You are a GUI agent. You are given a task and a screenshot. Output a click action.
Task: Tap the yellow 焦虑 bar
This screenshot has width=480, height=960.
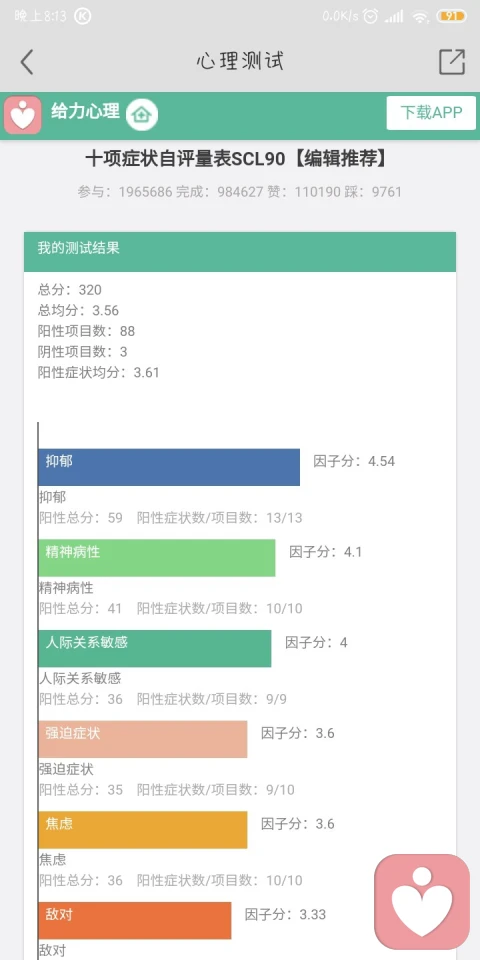[143, 830]
